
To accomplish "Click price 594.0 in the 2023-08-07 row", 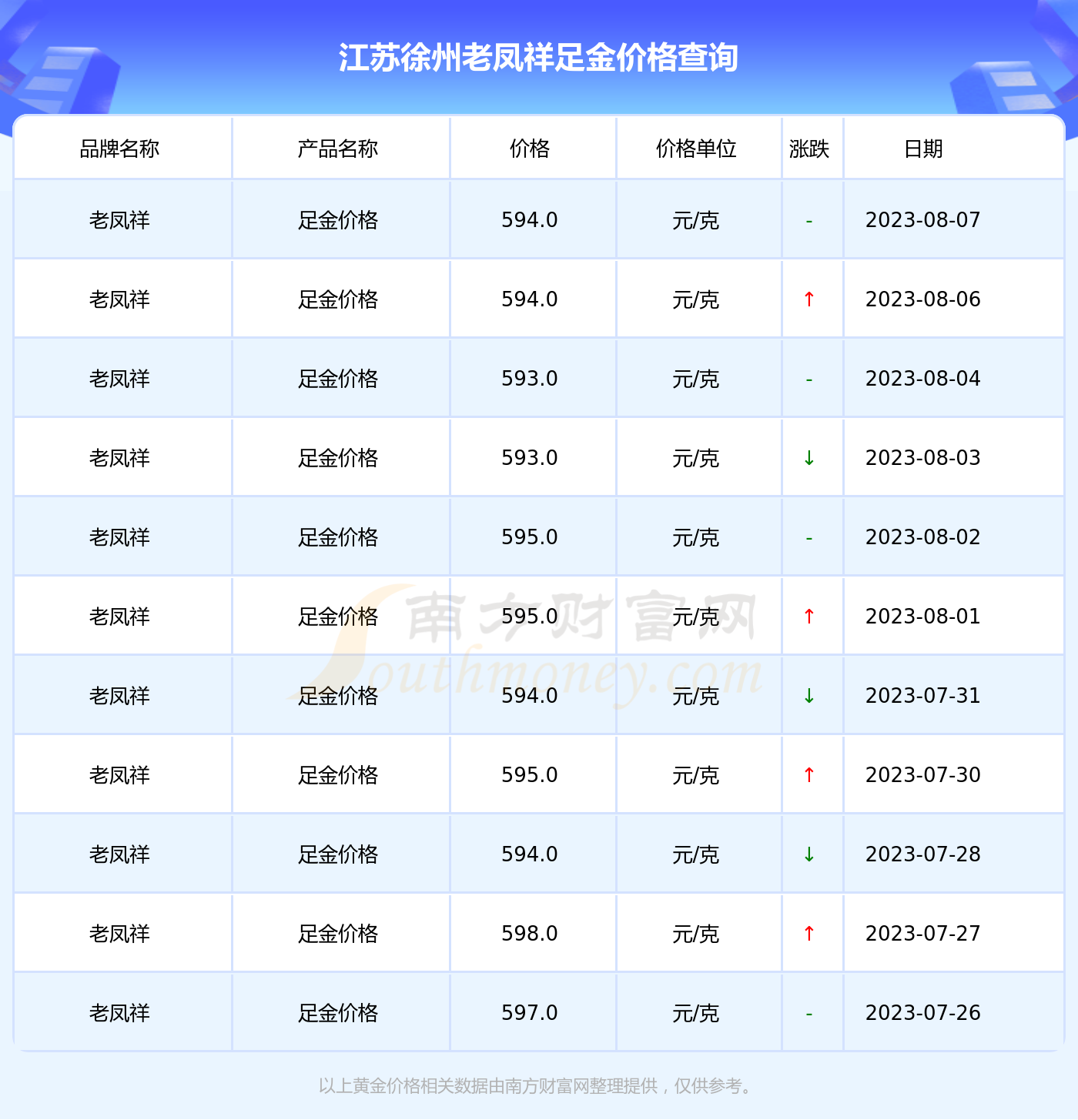I will coord(530,220).
